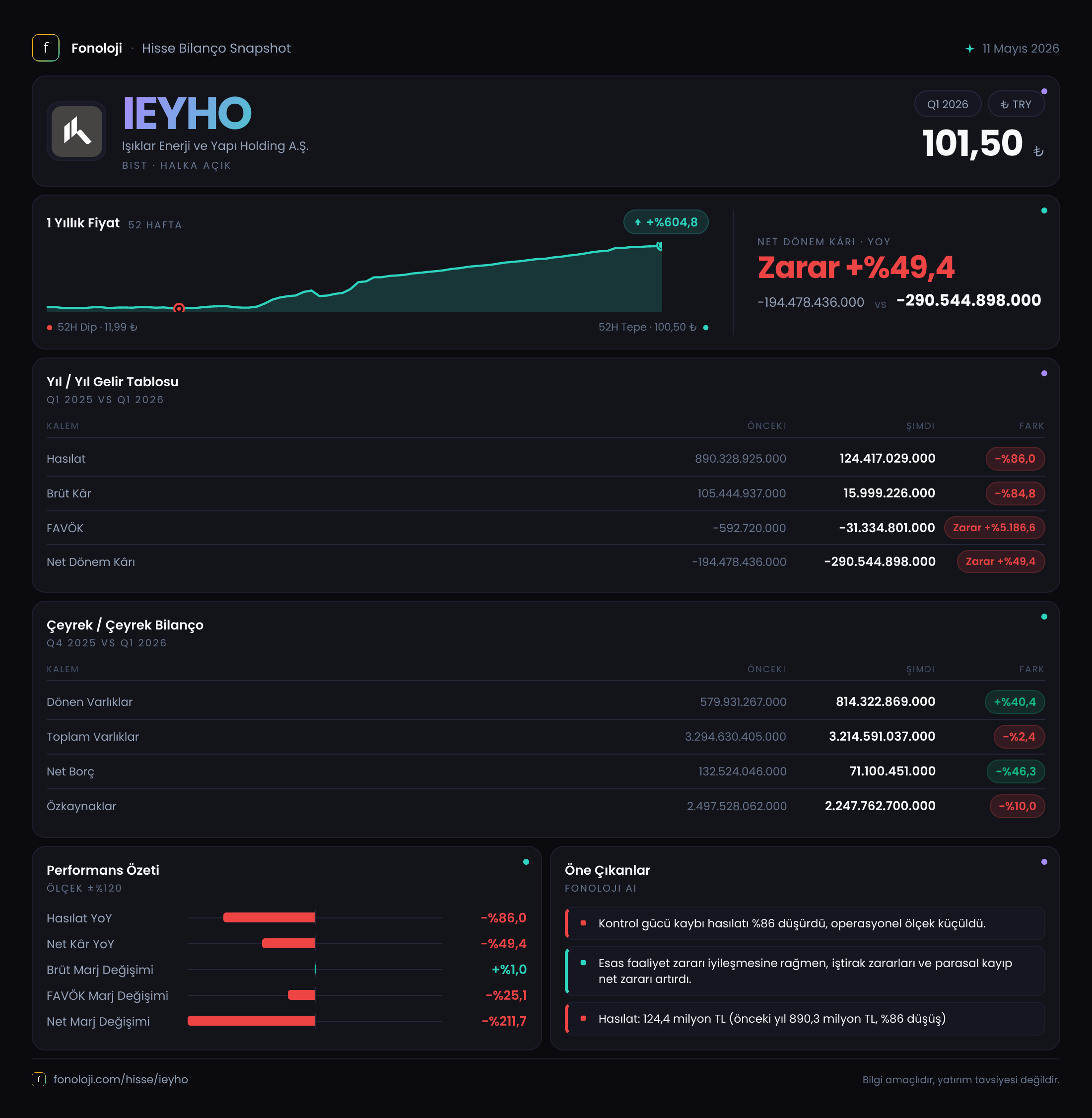
Task: Click the FAVÖK Zarar +%5.186,6 badge
Action: click(994, 528)
